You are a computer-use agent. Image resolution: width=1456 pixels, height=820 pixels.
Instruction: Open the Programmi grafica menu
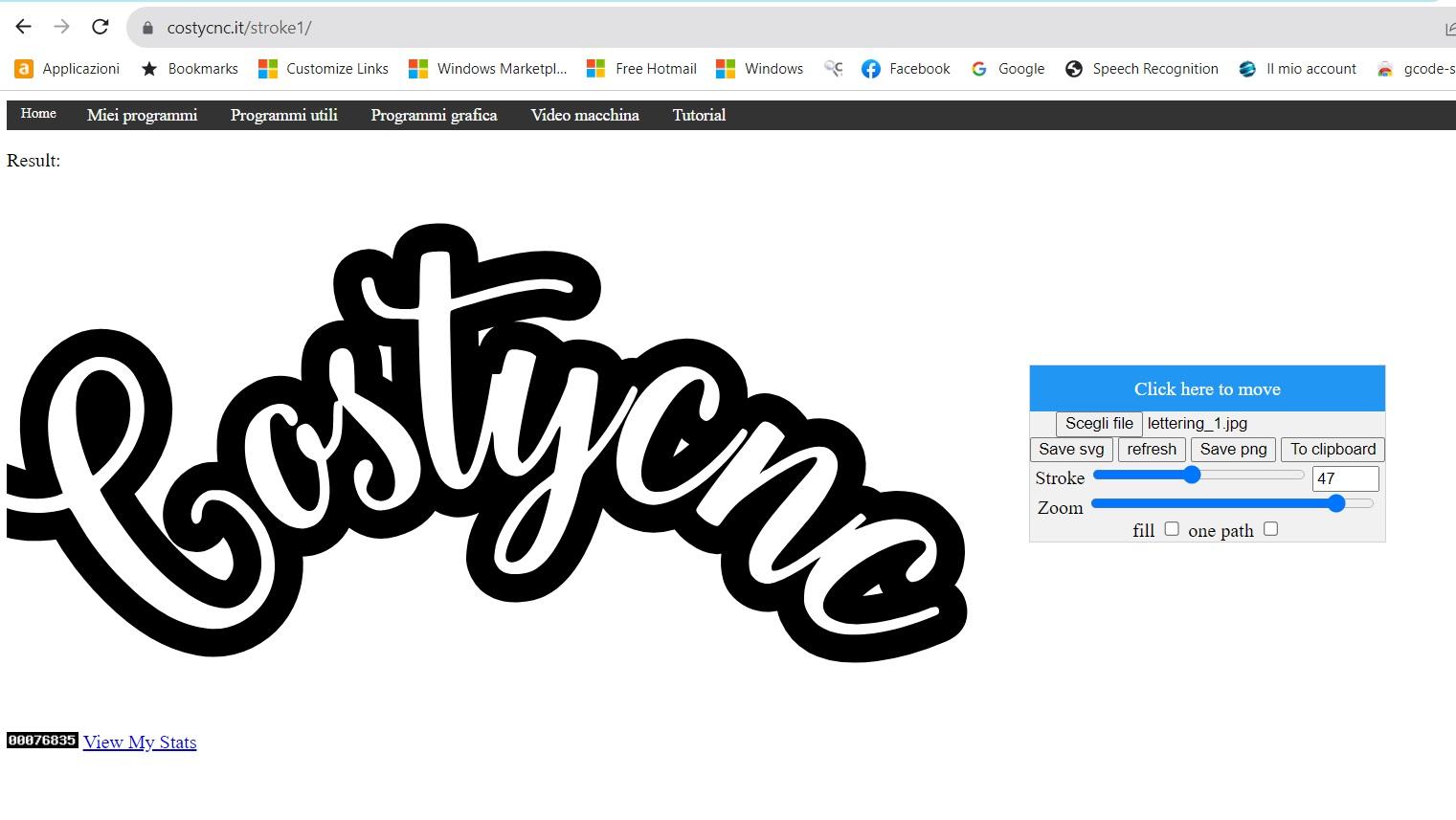click(x=434, y=115)
